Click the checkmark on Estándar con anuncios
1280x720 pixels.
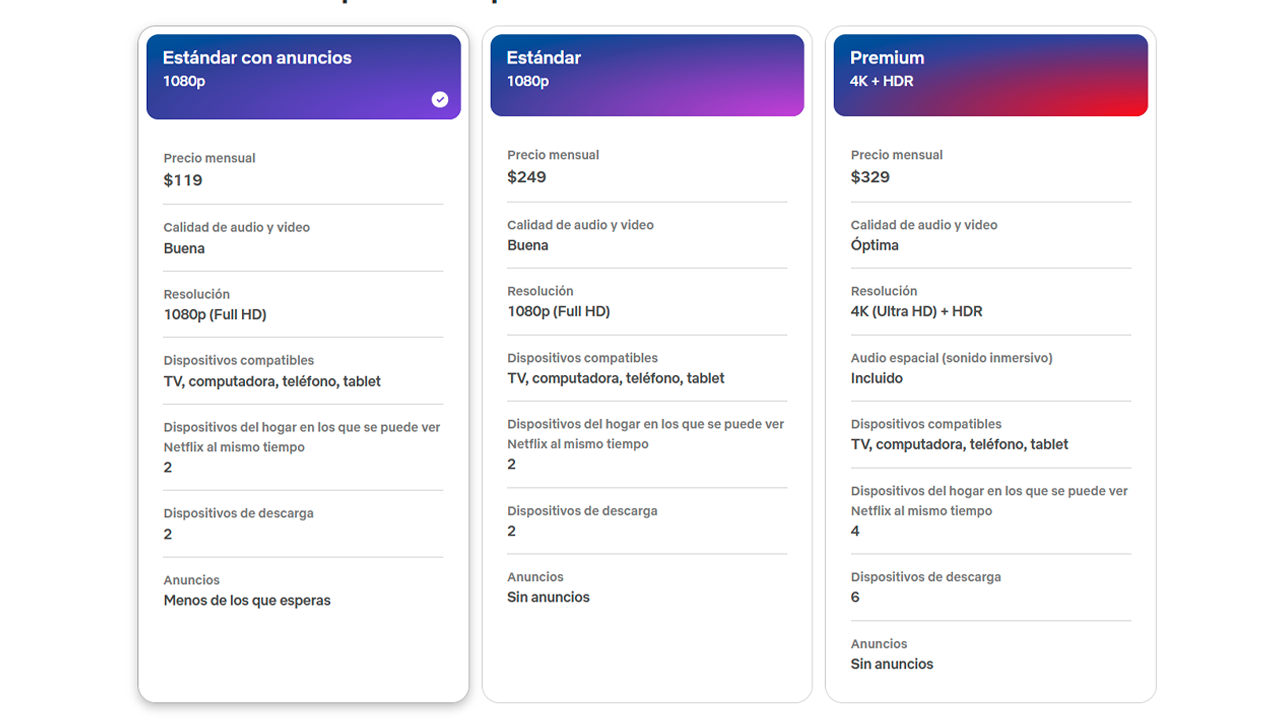click(440, 99)
